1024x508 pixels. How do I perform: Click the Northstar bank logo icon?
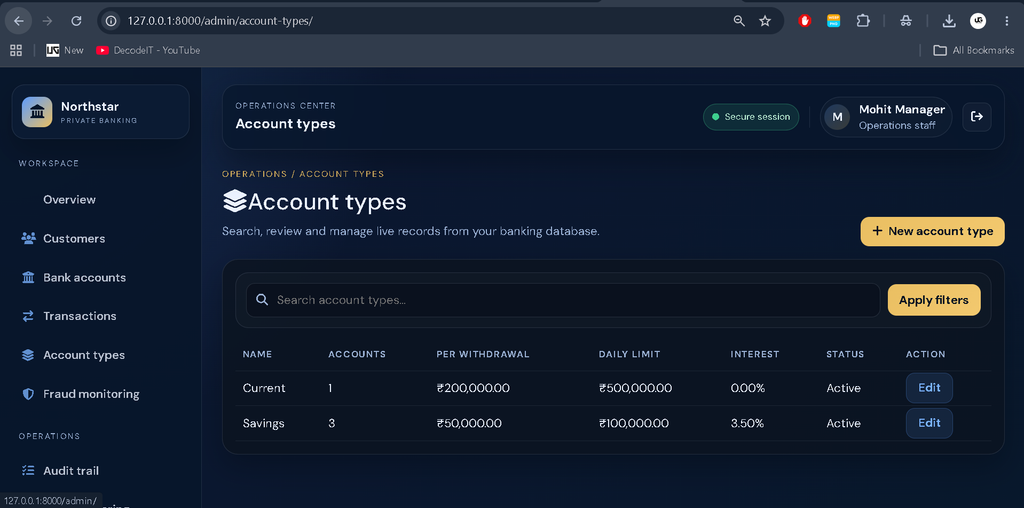[x=37, y=112]
